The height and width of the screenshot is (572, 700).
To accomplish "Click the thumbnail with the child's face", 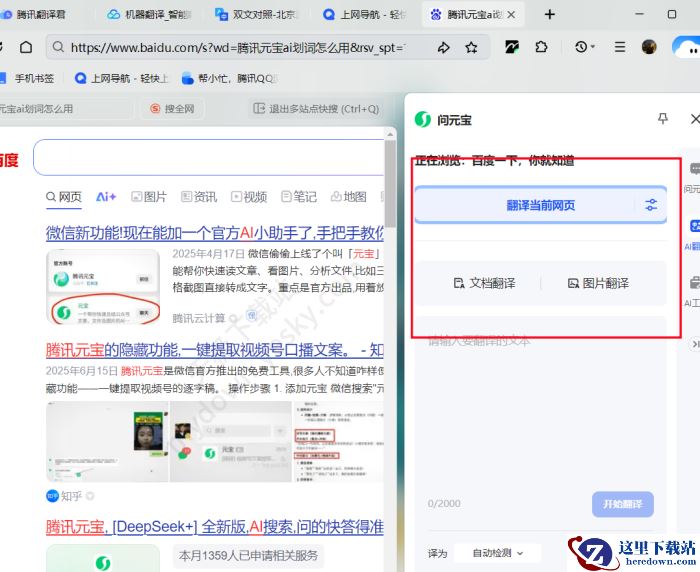I will coord(107,441).
